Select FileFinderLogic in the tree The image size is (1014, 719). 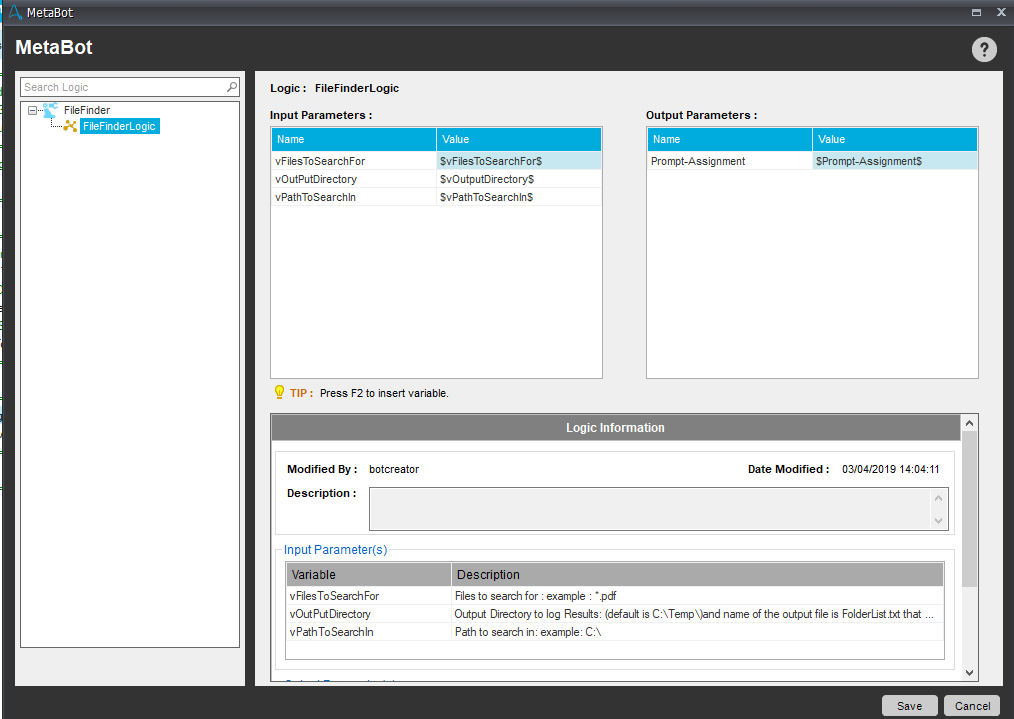click(119, 126)
